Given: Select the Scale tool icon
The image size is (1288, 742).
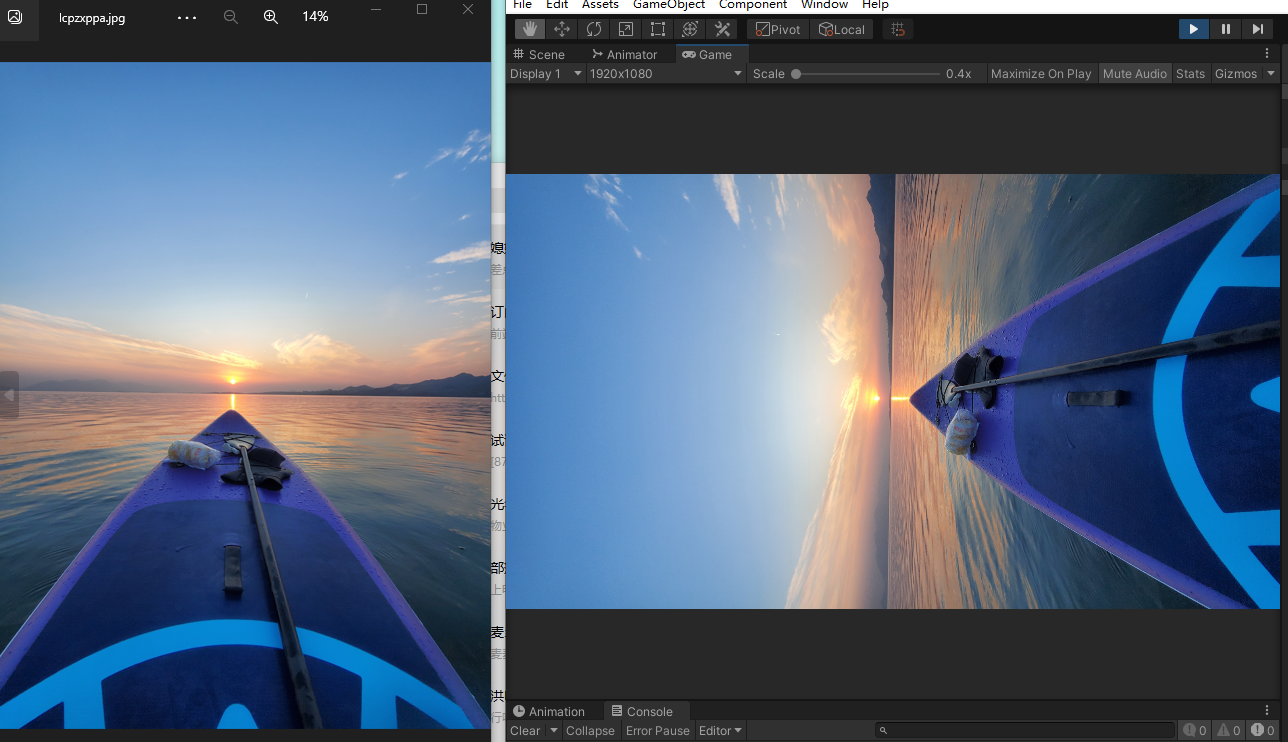Looking at the screenshot, I should click(626, 29).
